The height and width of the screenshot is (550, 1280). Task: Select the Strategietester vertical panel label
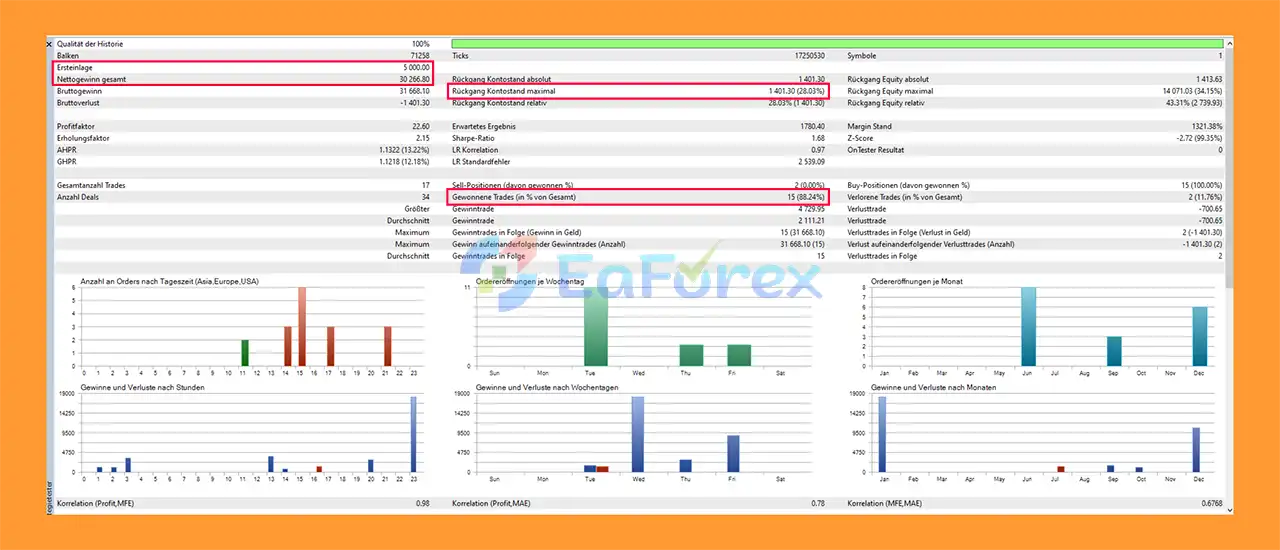tap(50, 496)
